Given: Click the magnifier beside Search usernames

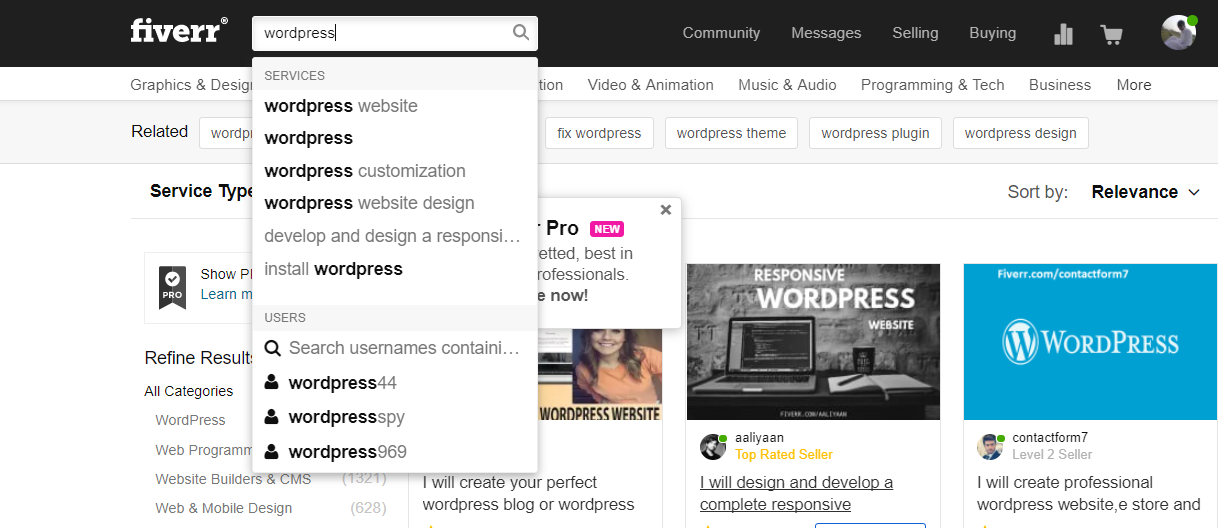Looking at the screenshot, I should pyautogui.click(x=272, y=348).
